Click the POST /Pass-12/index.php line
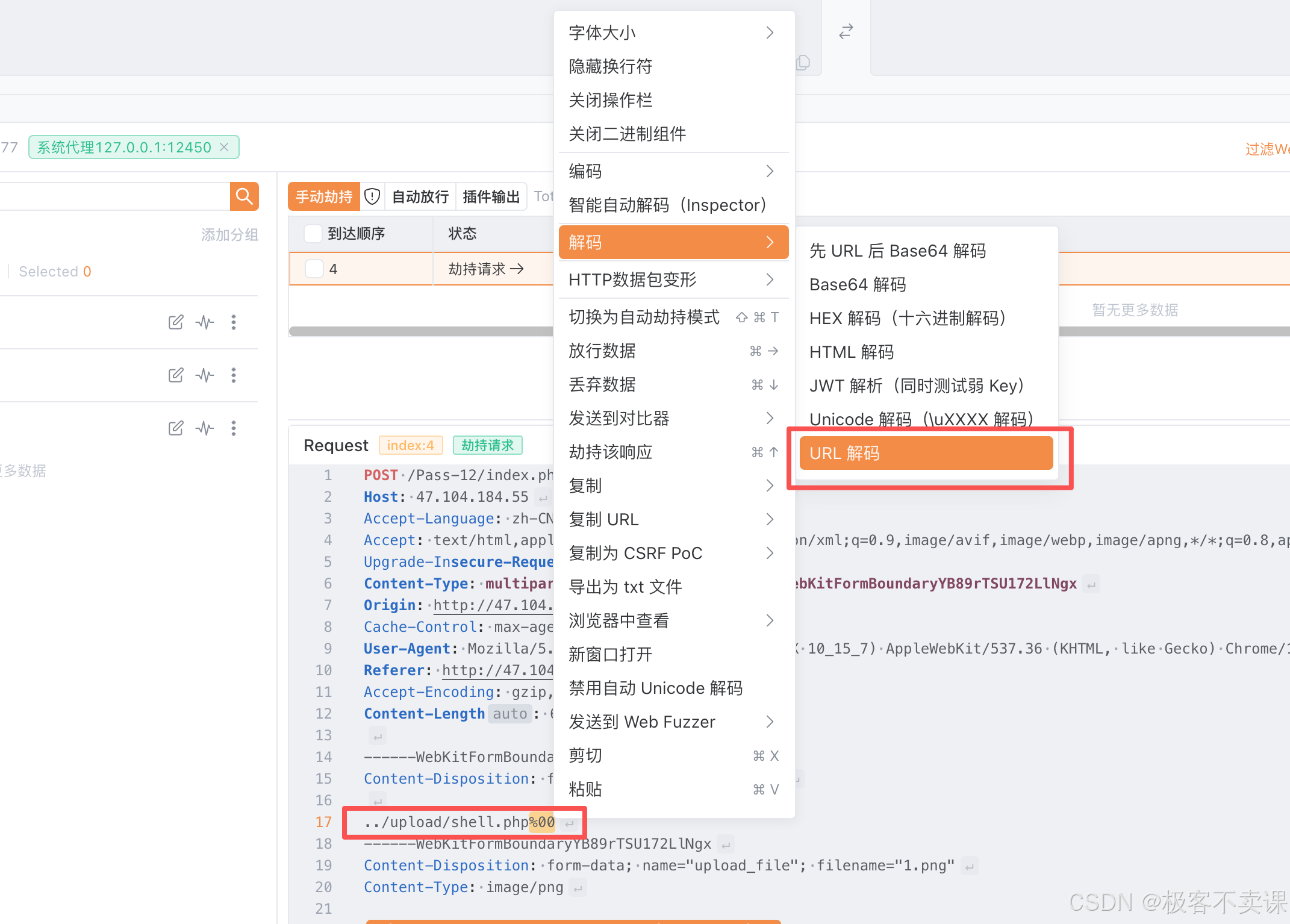This screenshot has height=924, width=1290. (458, 475)
